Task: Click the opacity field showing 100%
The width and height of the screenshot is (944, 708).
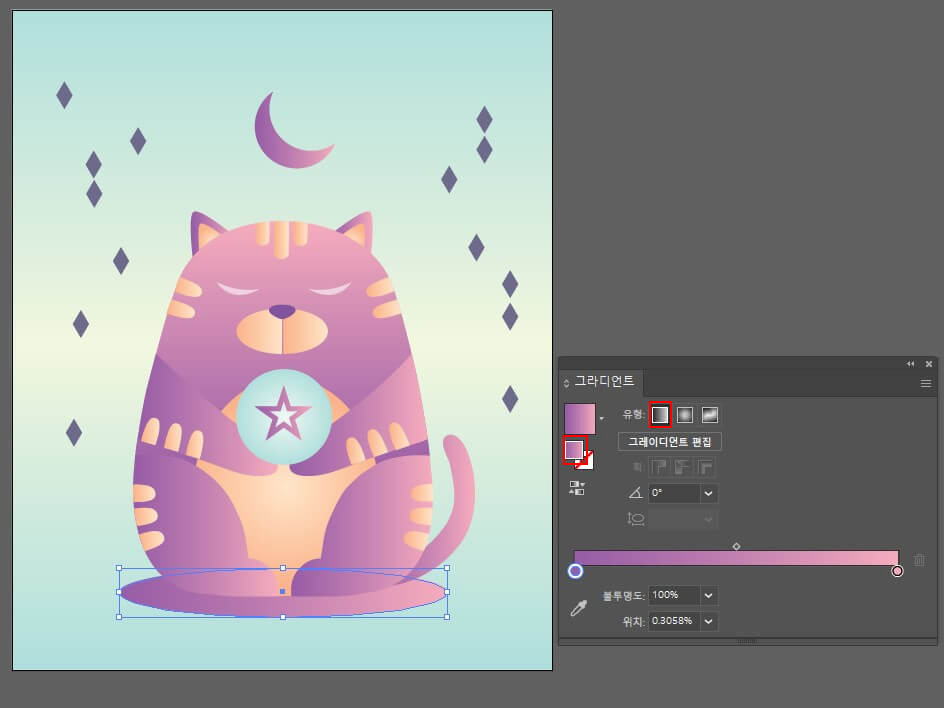Action: click(x=674, y=595)
